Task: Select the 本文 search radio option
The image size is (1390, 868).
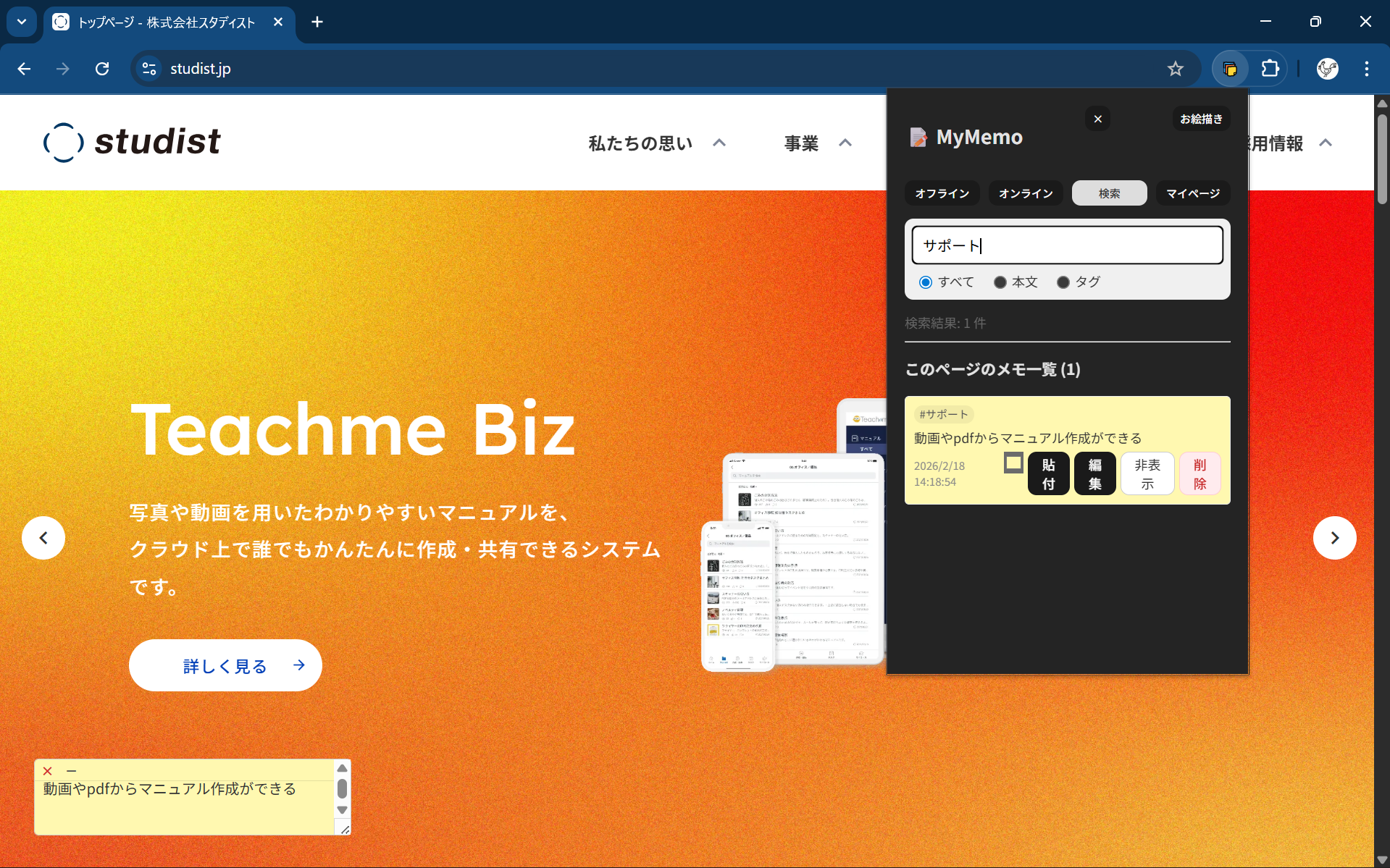Action: tap(1000, 282)
